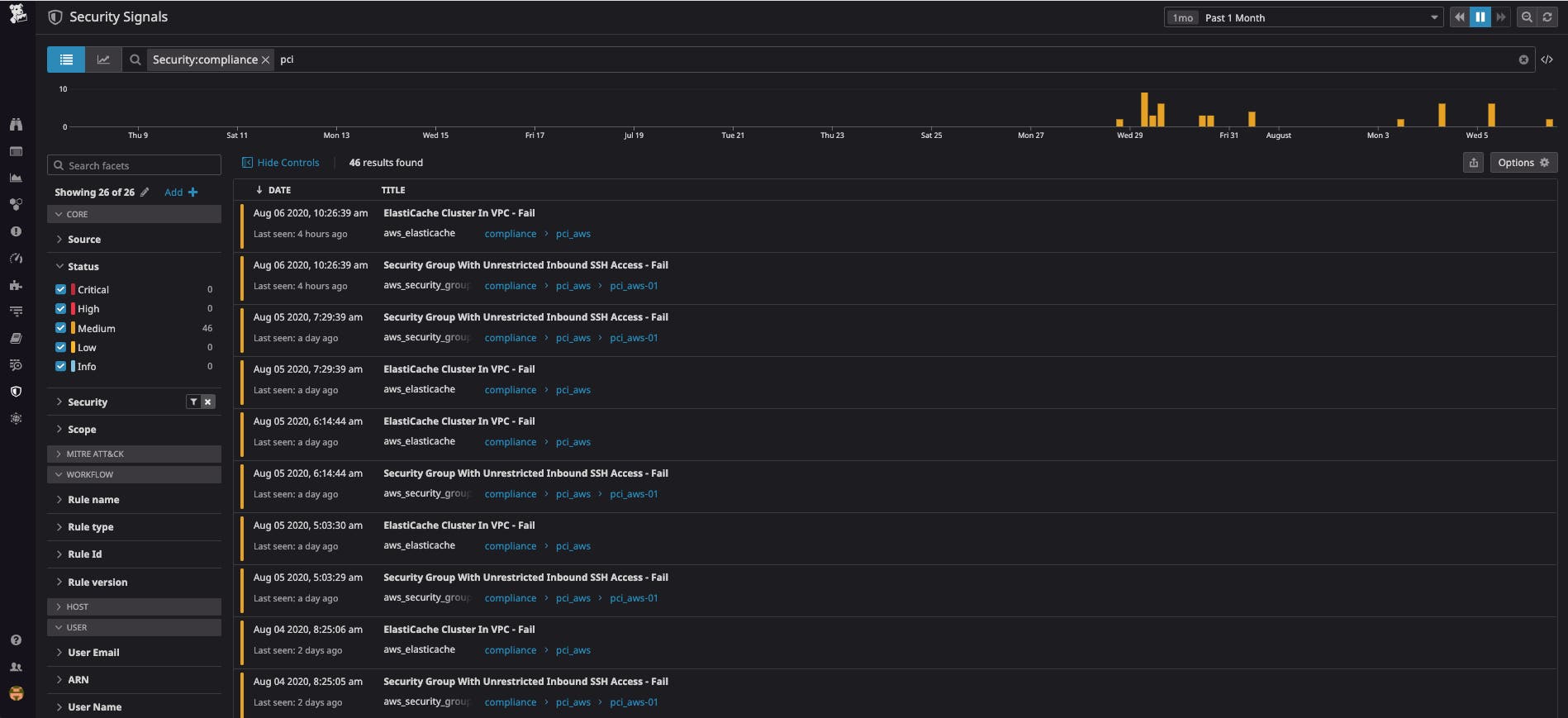Switch to timeseries chart view icon
Image resolution: width=1568 pixels, height=718 pixels.
[x=103, y=59]
